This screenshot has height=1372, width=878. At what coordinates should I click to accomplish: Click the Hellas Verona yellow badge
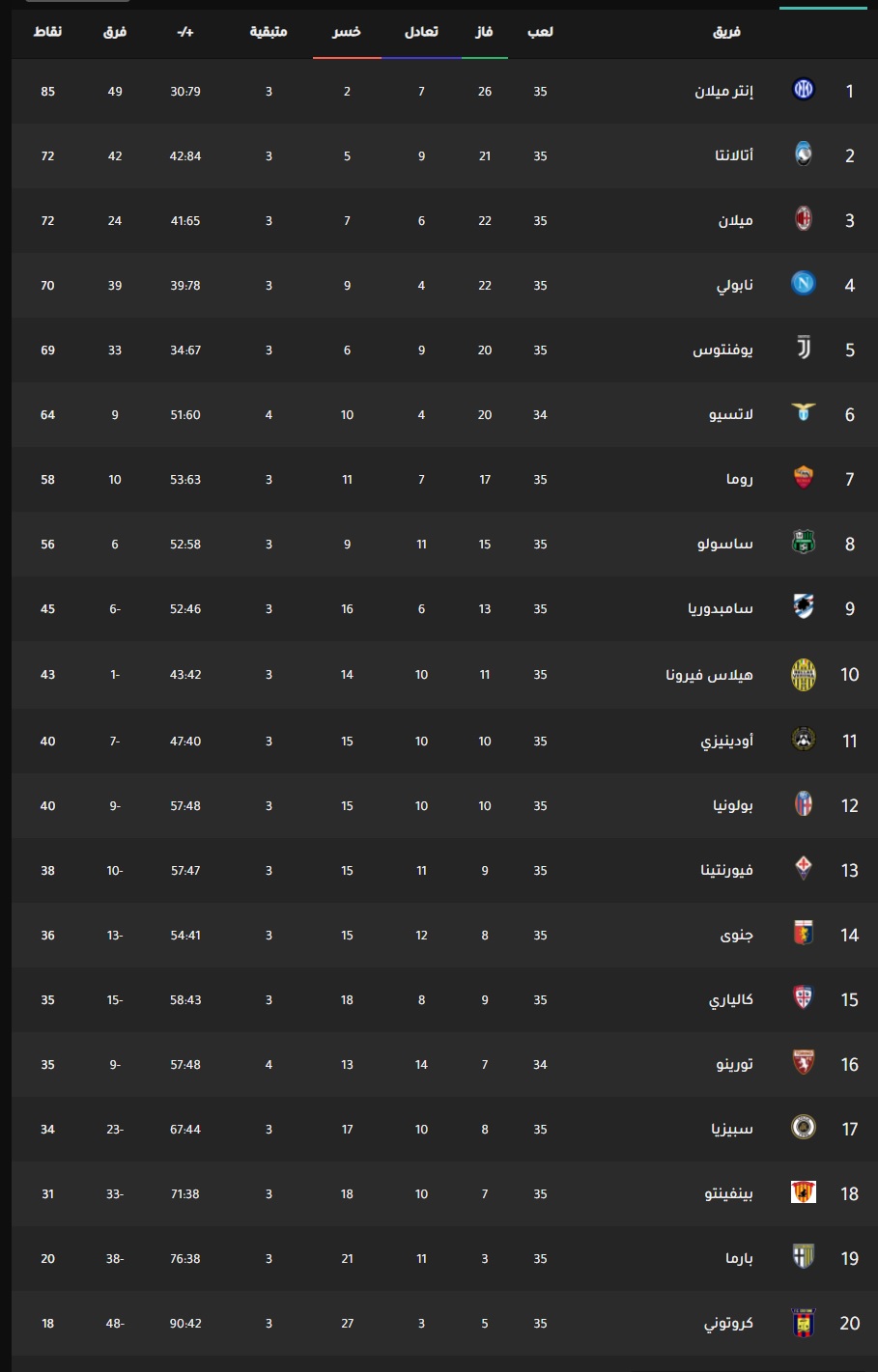[804, 675]
